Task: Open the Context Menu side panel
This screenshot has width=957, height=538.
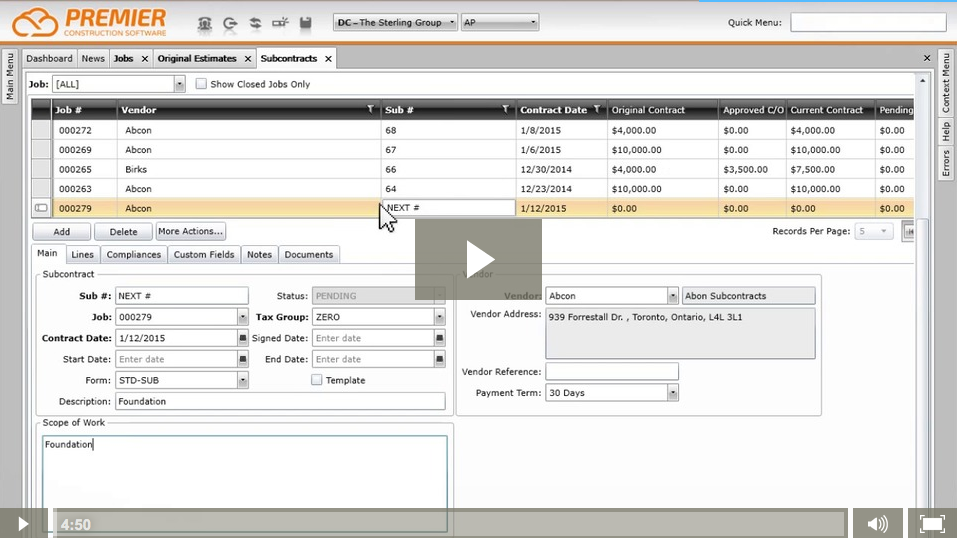Action: coord(946,82)
